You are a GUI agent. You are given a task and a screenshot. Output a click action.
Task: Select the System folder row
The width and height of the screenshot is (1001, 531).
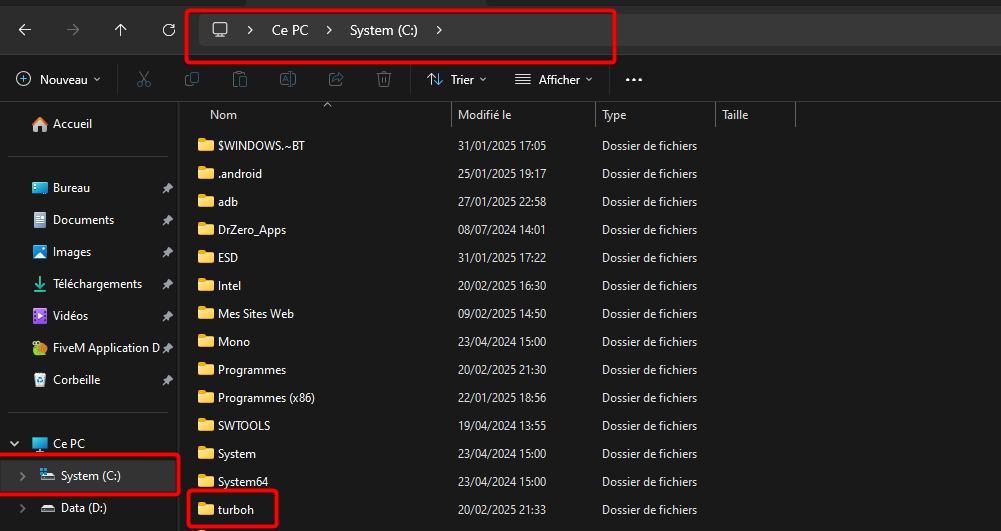[227, 454]
